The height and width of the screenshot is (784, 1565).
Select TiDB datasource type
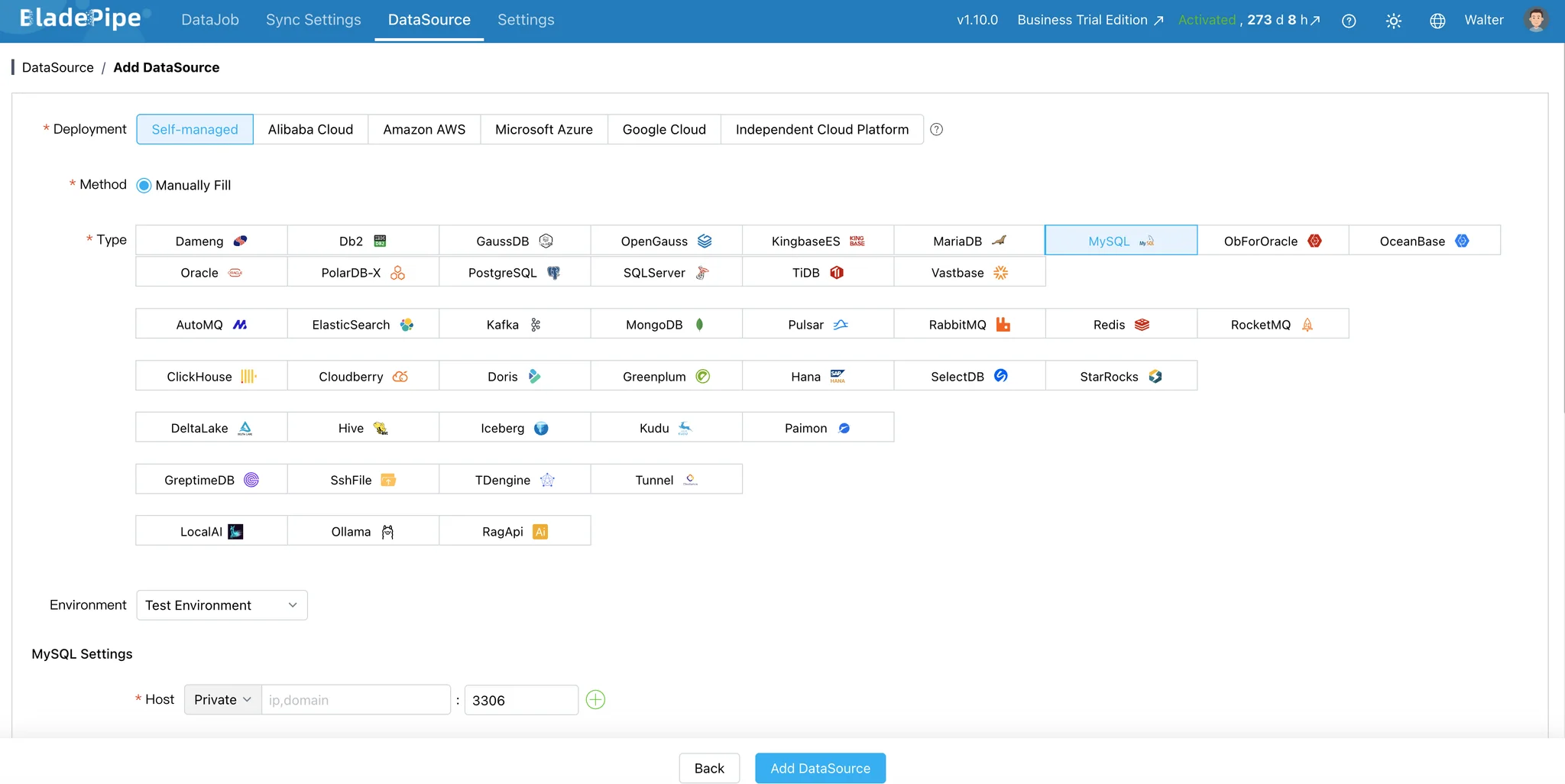[818, 273]
